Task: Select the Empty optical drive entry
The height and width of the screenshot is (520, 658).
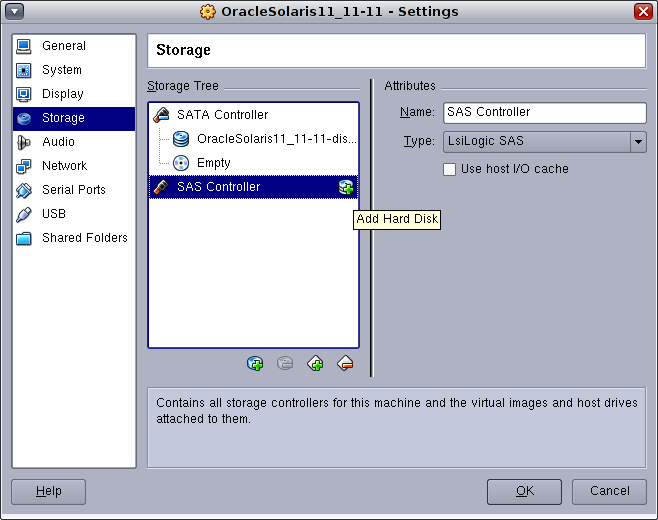Action: point(213,163)
